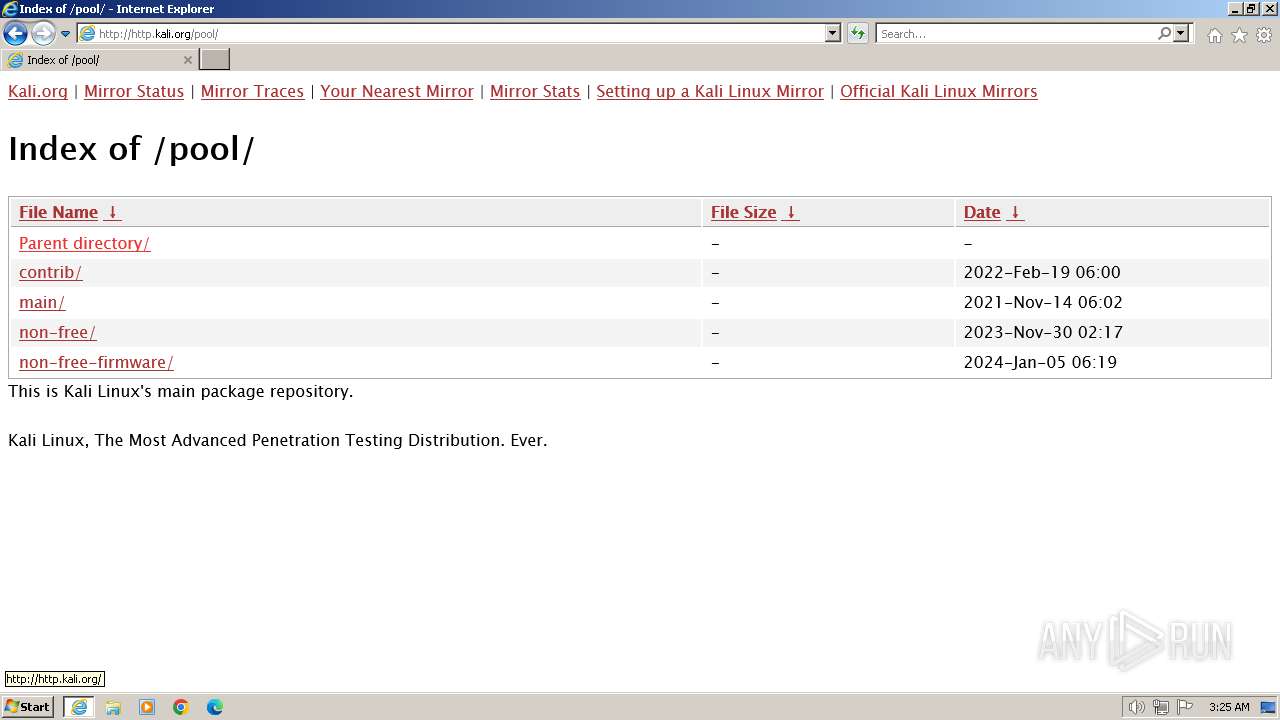
Task: Go to Parent directory/
Action: click(85, 243)
